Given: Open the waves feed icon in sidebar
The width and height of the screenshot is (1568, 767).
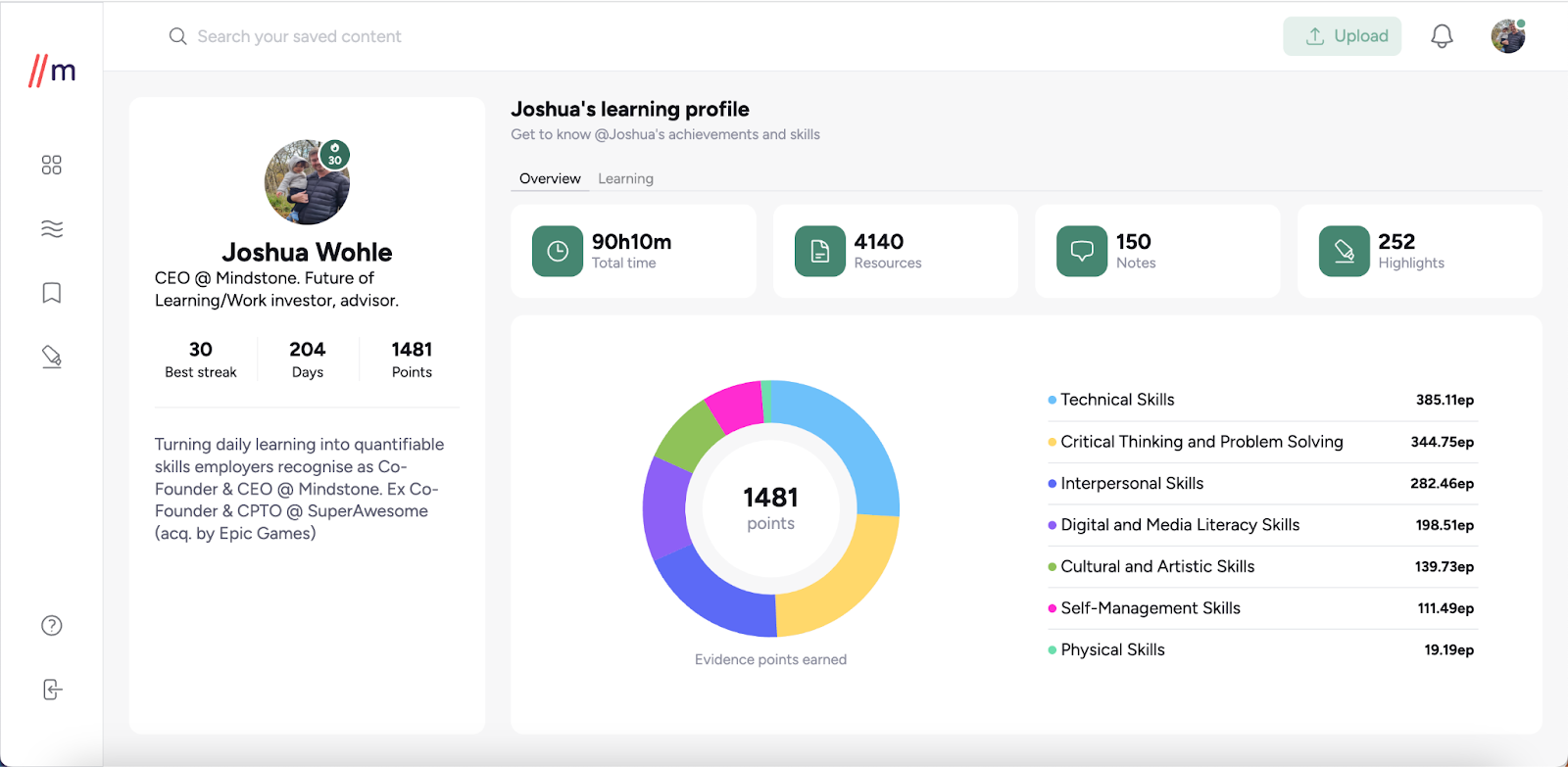Looking at the screenshot, I should coord(52,229).
